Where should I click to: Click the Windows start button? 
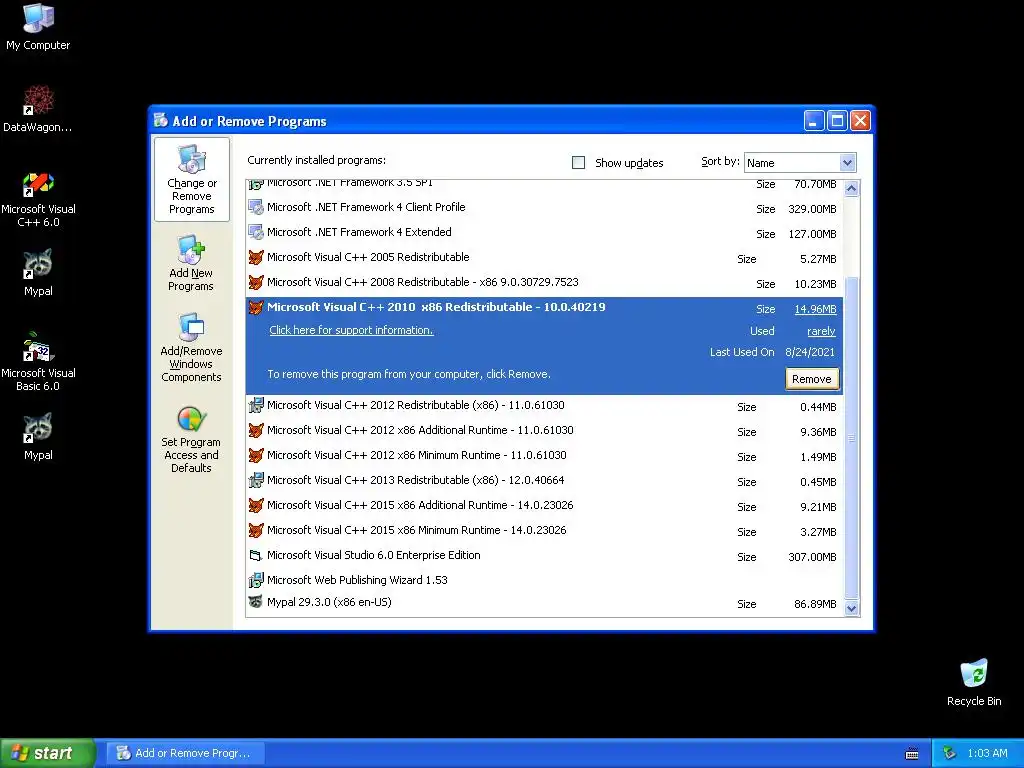point(47,753)
